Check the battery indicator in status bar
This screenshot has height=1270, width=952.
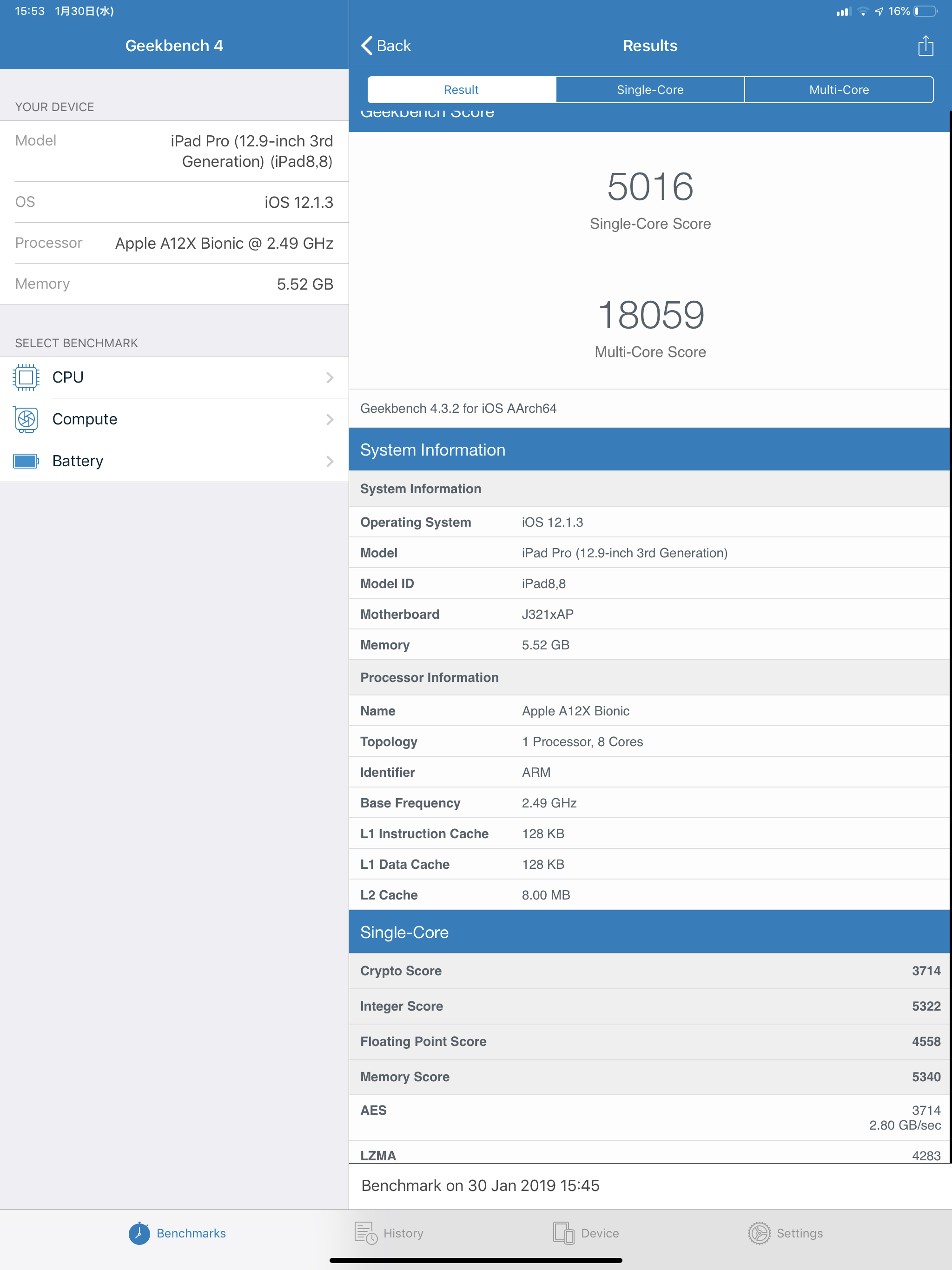tap(926, 12)
